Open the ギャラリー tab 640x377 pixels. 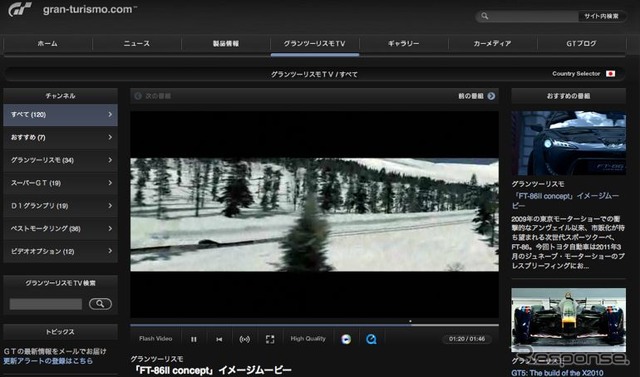click(404, 44)
